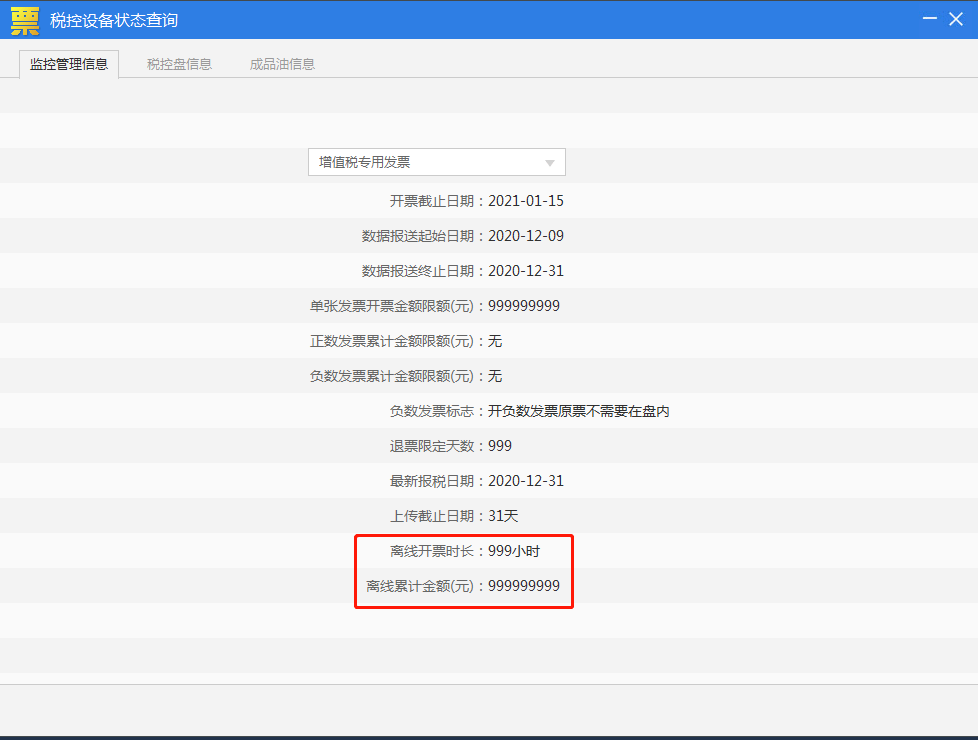Click the 数据报送起始日期 value 2020-12-09
Screen dimensions: 978x740
pyautogui.click(x=526, y=236)
